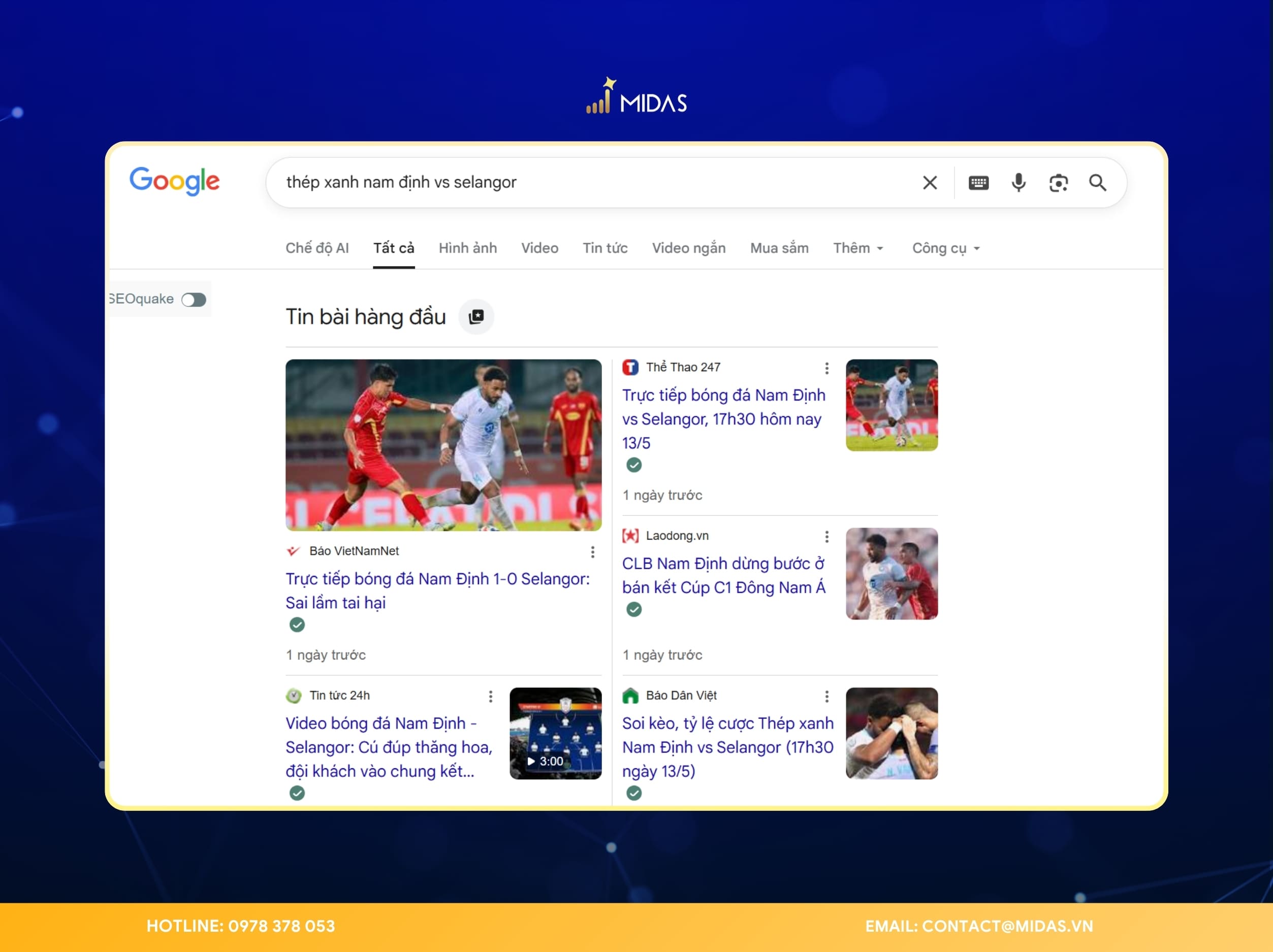This screenshot has height=952, width=1273.
Task: Click the Thể Thao 247 source name
Action: click(x=683, y=367)
